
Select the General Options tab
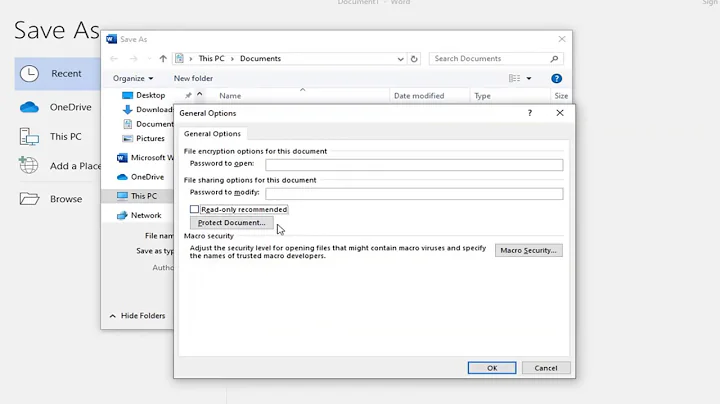pyautogui.click(x=212, y=134)
